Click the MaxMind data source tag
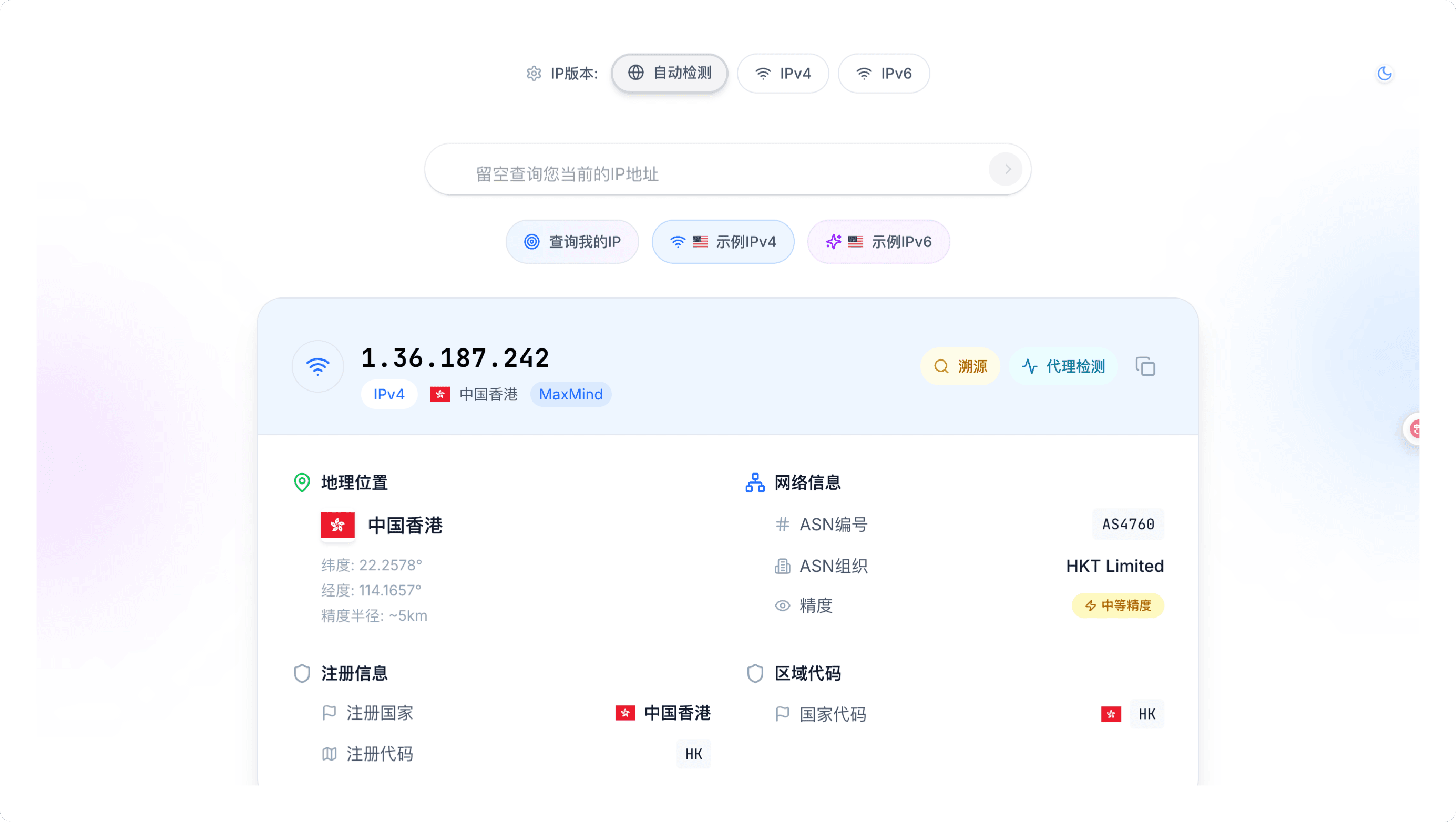 570,394
